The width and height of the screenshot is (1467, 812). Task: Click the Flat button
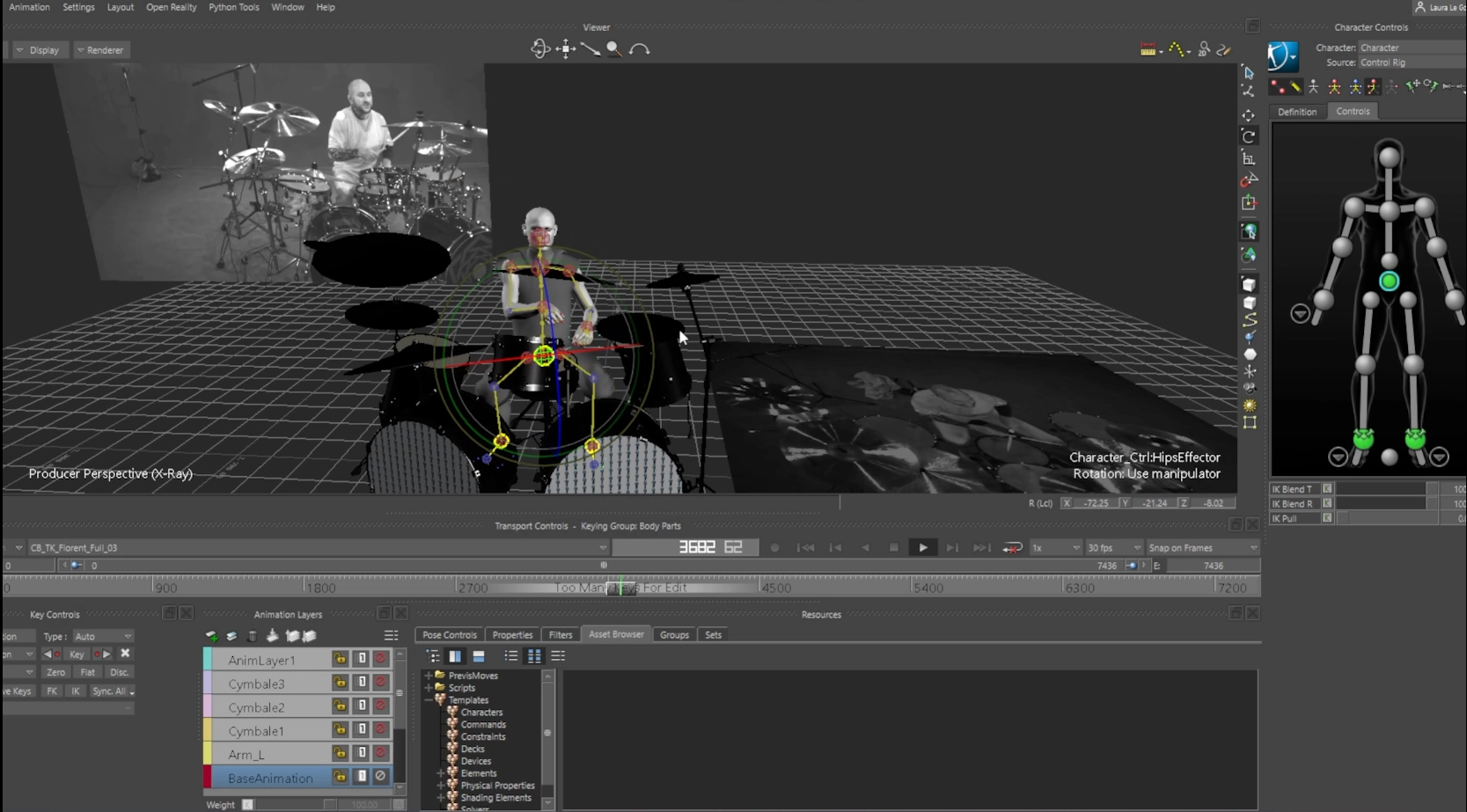click(x=87, y=672)
